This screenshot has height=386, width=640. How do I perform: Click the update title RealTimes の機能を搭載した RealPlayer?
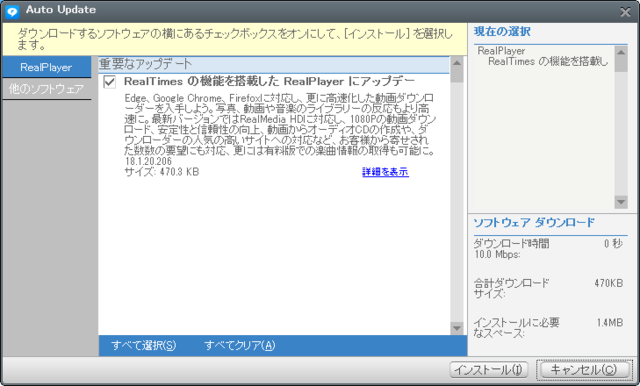(x=269, y=82)
